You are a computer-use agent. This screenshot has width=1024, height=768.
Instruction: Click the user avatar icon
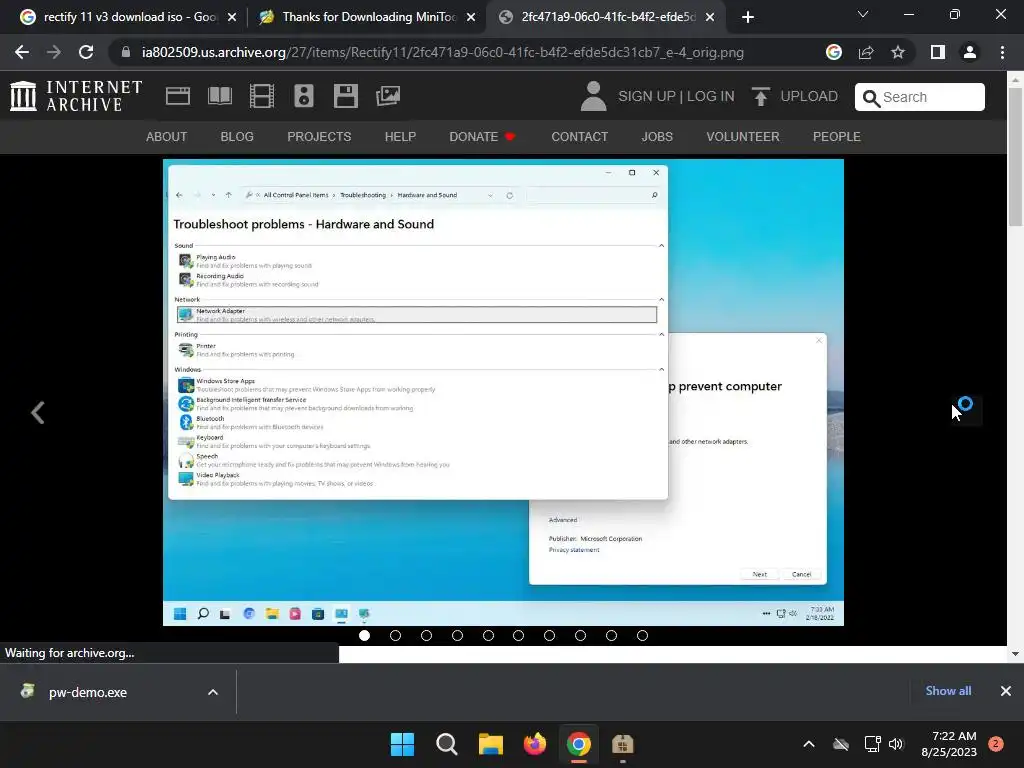pyautogui.click(x=593, y=96)
